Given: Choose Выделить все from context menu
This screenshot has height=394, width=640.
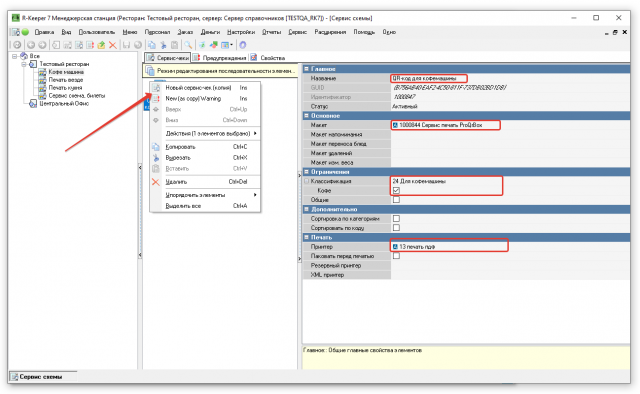Looking at the screenshot, I should [205, 206].
